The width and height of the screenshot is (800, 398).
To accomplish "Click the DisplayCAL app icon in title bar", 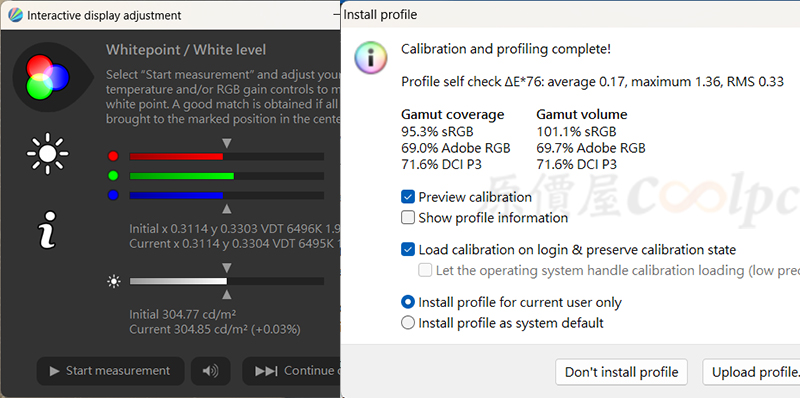I will [x=15, y=15].
